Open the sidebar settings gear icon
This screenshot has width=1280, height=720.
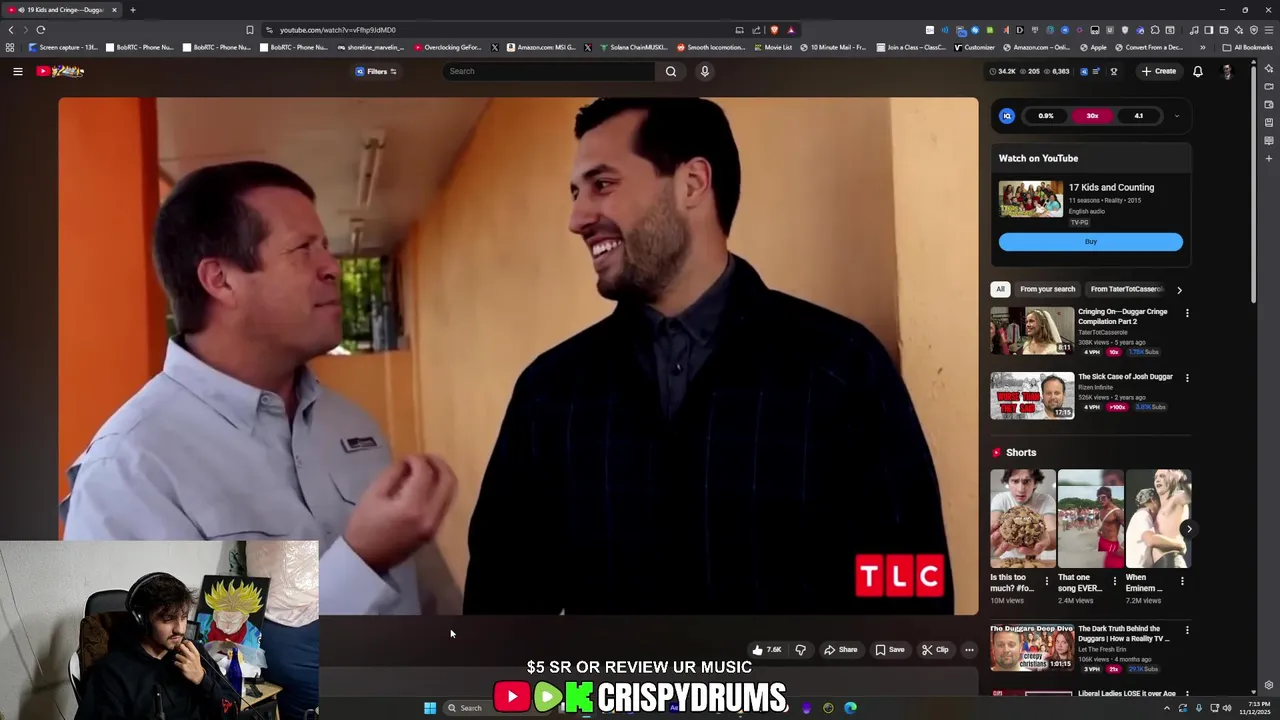pos(1269,685)
